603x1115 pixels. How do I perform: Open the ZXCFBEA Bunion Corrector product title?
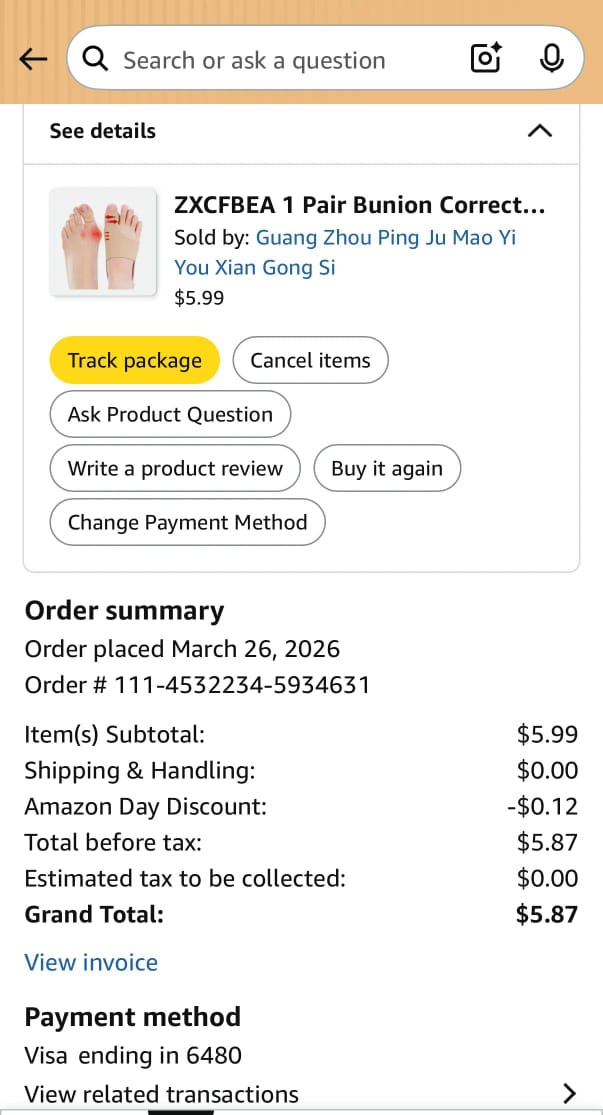pyautogui.click(x=360, y=205)
